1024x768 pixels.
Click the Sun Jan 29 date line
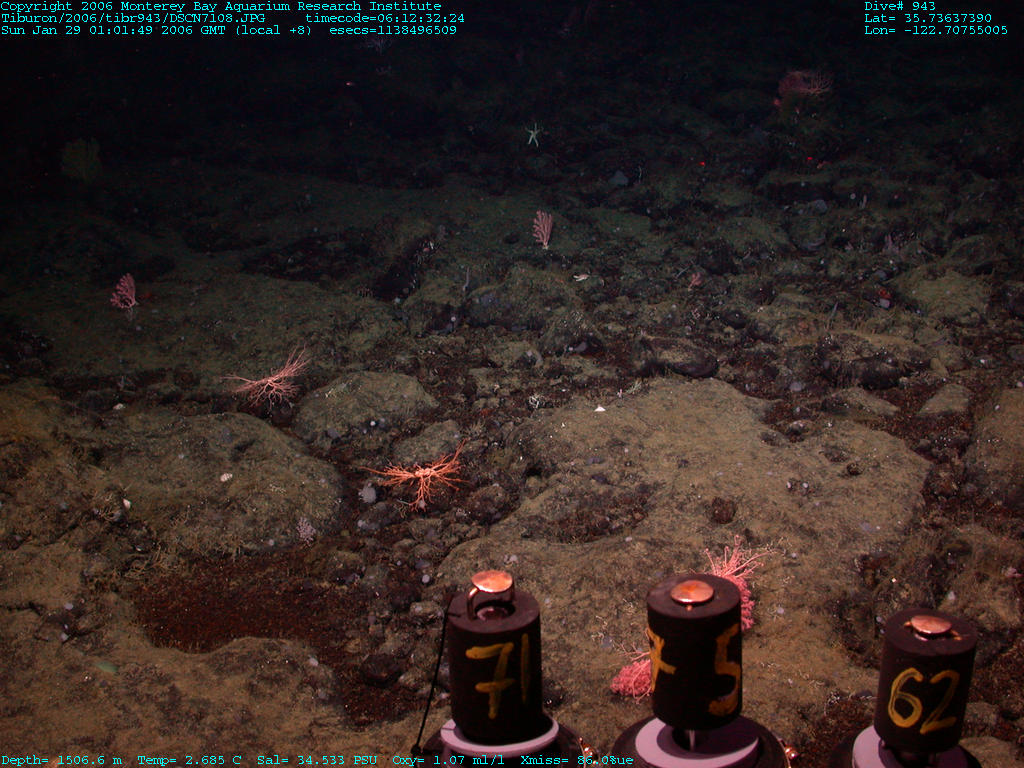[x=160, y=30]
